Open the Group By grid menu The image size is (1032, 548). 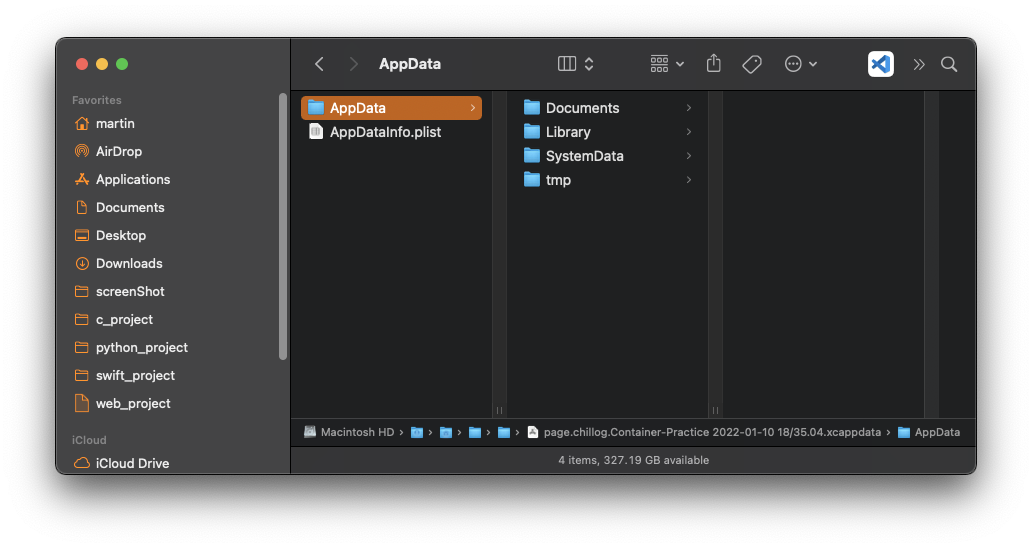coord(667,64)
